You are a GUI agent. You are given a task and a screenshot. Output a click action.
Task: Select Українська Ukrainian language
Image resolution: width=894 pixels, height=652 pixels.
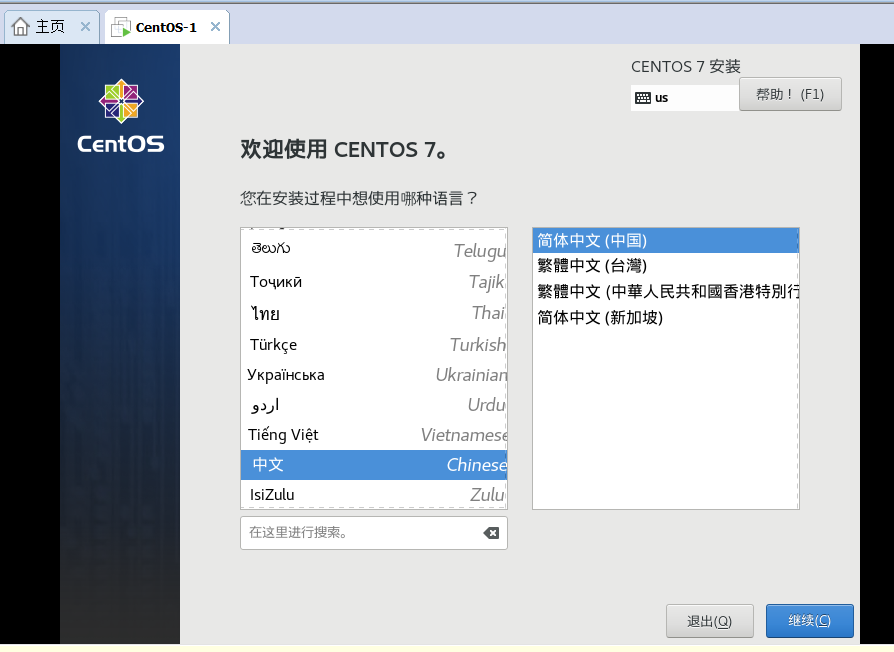[373, 374]
